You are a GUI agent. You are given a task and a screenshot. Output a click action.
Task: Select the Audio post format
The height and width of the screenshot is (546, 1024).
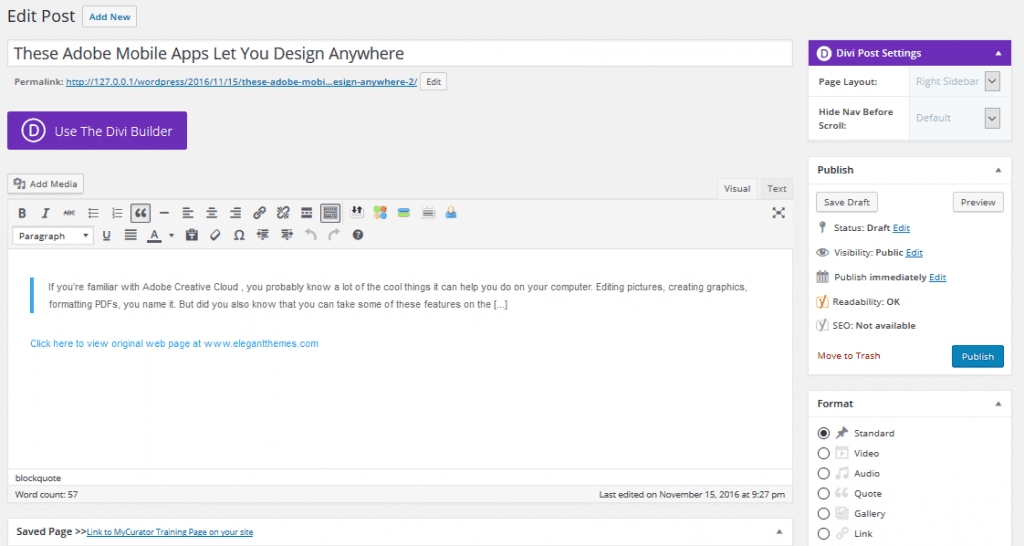(x=824, y=474)
